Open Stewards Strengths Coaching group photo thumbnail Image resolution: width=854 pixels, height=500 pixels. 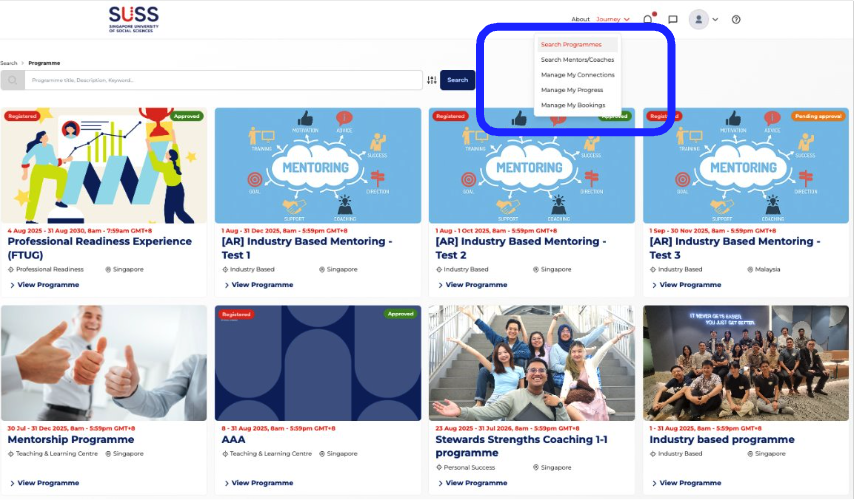click(x=532, y=362)
